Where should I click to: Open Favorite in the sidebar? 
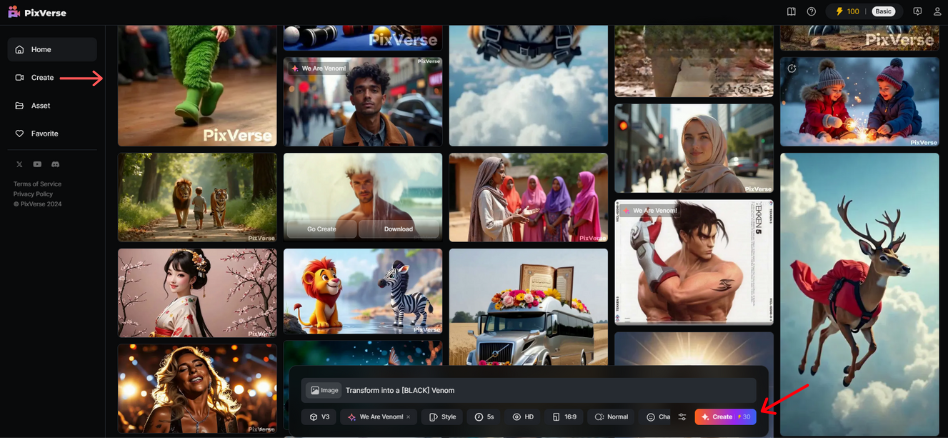[52, 133]
